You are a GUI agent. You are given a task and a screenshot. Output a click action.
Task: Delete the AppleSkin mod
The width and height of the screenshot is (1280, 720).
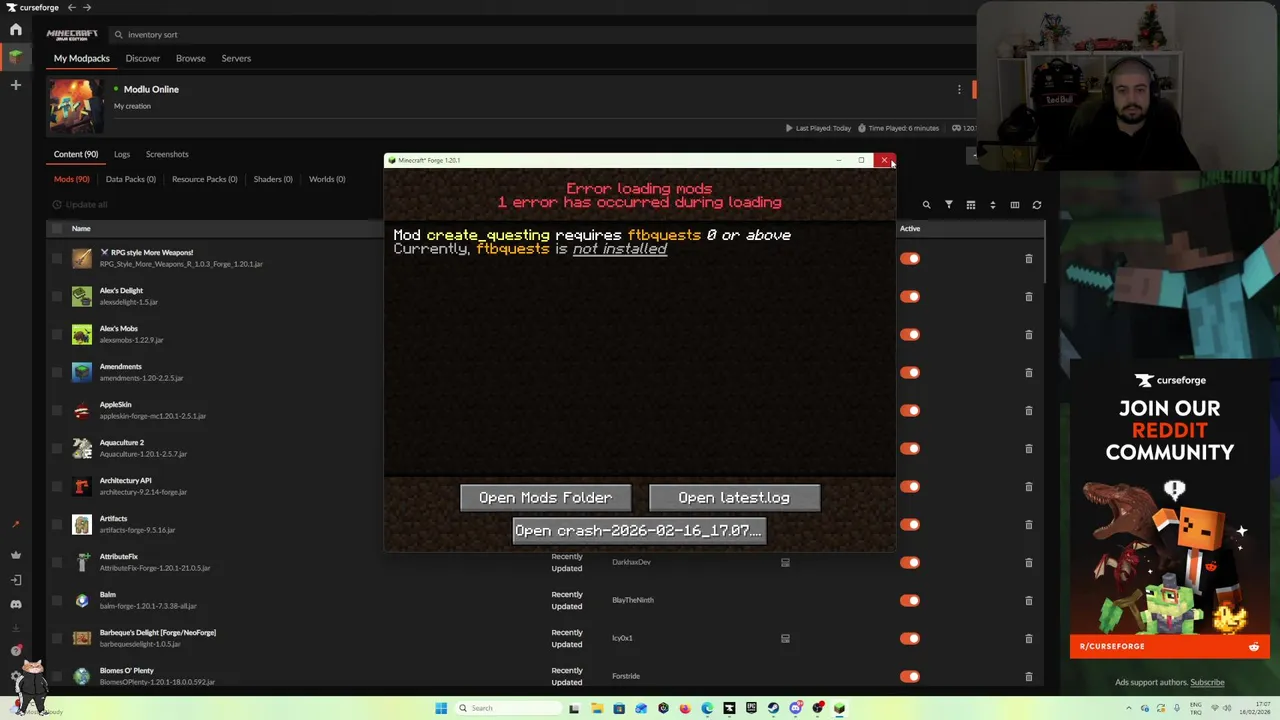[x=1028, y=411]
